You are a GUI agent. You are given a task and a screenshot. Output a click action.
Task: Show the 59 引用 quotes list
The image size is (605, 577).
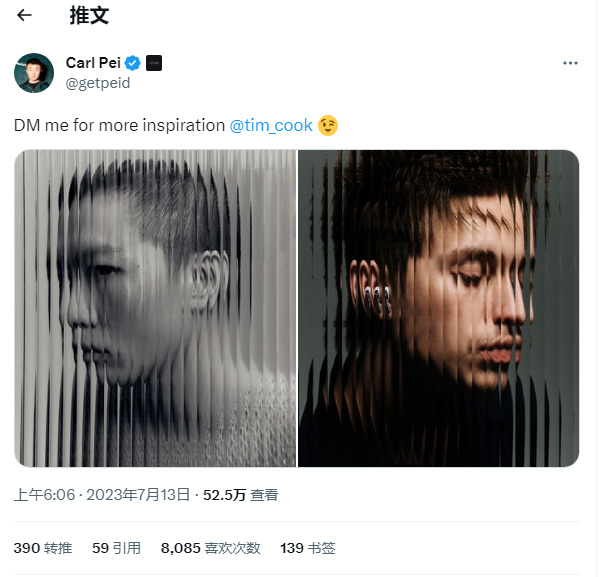click(x=116, y=548)
